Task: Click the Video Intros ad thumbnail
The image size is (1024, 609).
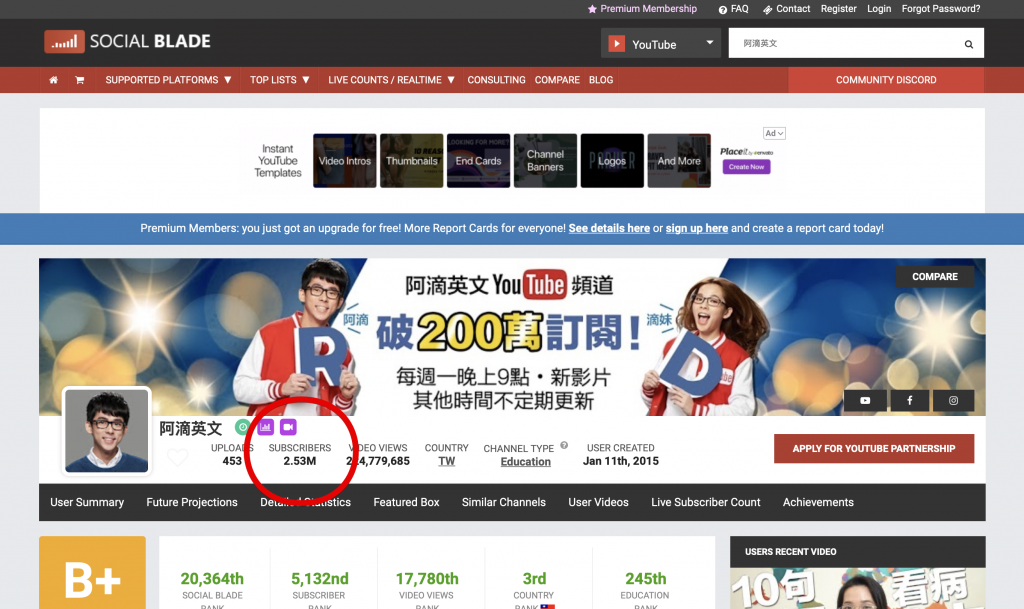Action: click(x=345, y=161)
